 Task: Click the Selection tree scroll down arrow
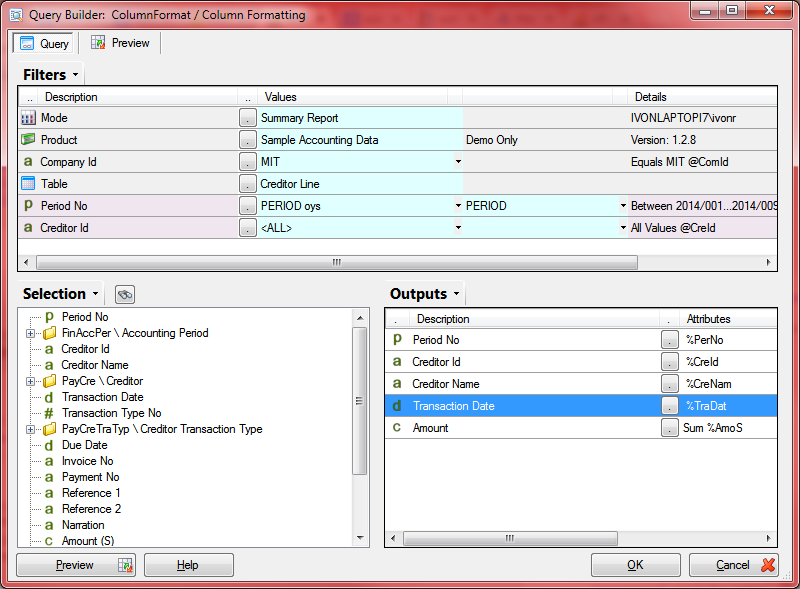[360, 538]
